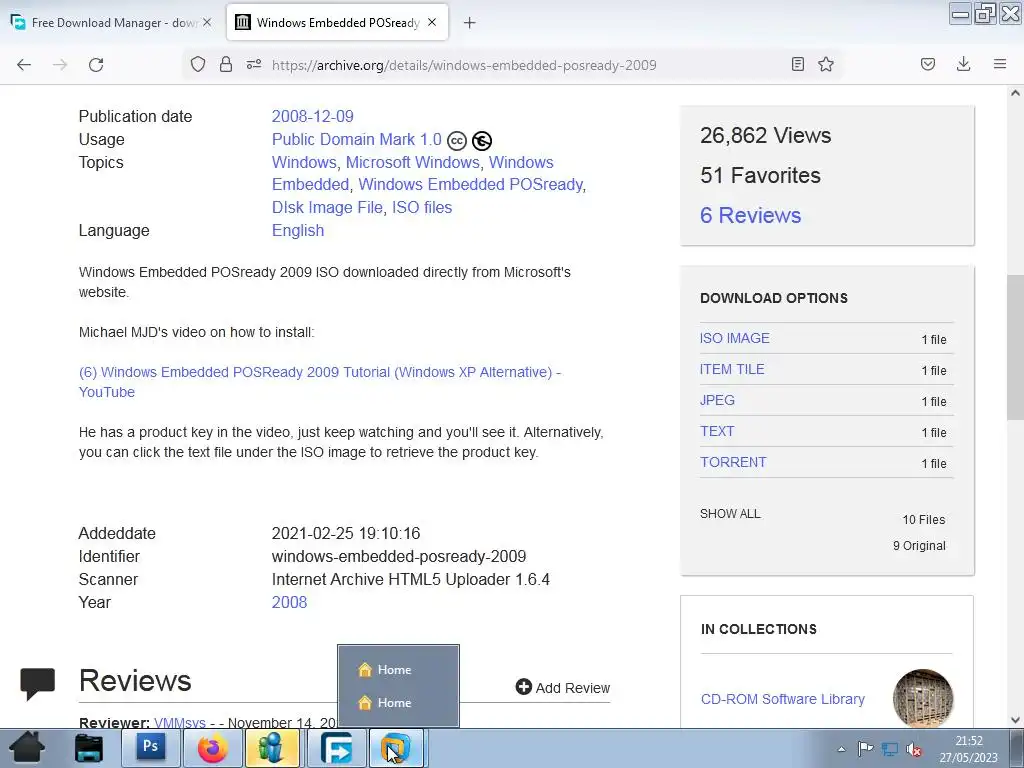Reload the current page
The image size is (1024, 768).
point(96,65)
